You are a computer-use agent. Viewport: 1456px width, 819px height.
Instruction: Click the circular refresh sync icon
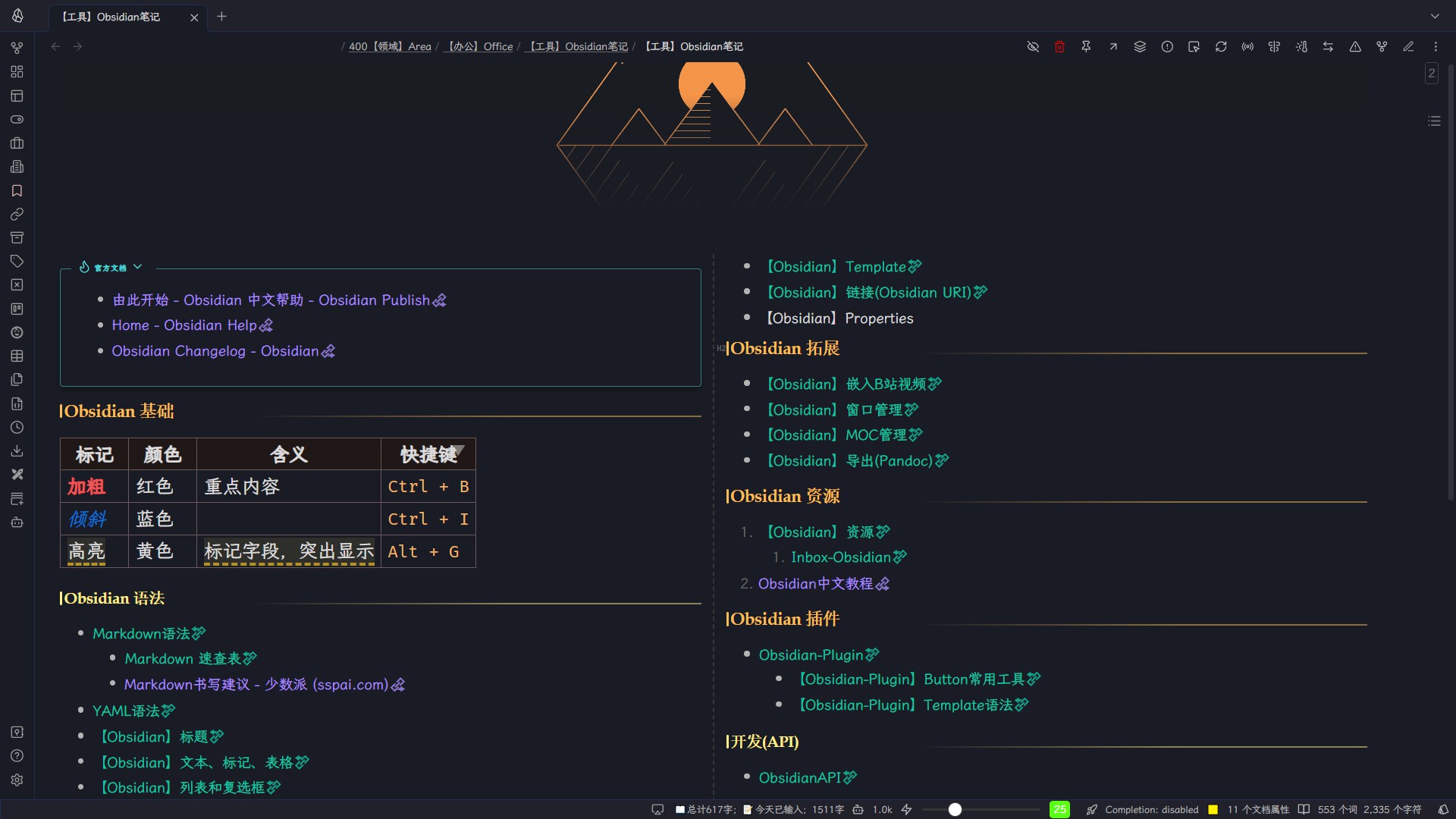point(1221,46)
